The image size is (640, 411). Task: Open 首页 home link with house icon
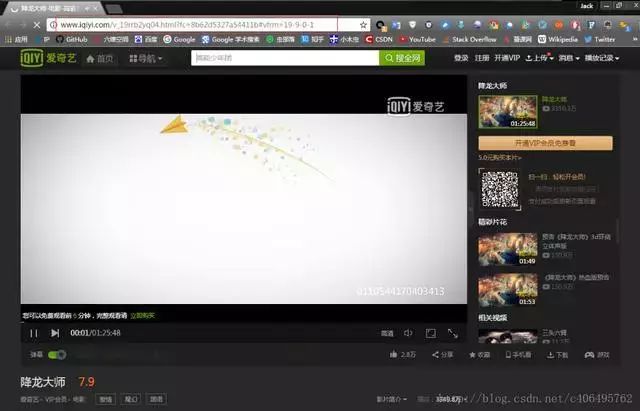(100, 59)
